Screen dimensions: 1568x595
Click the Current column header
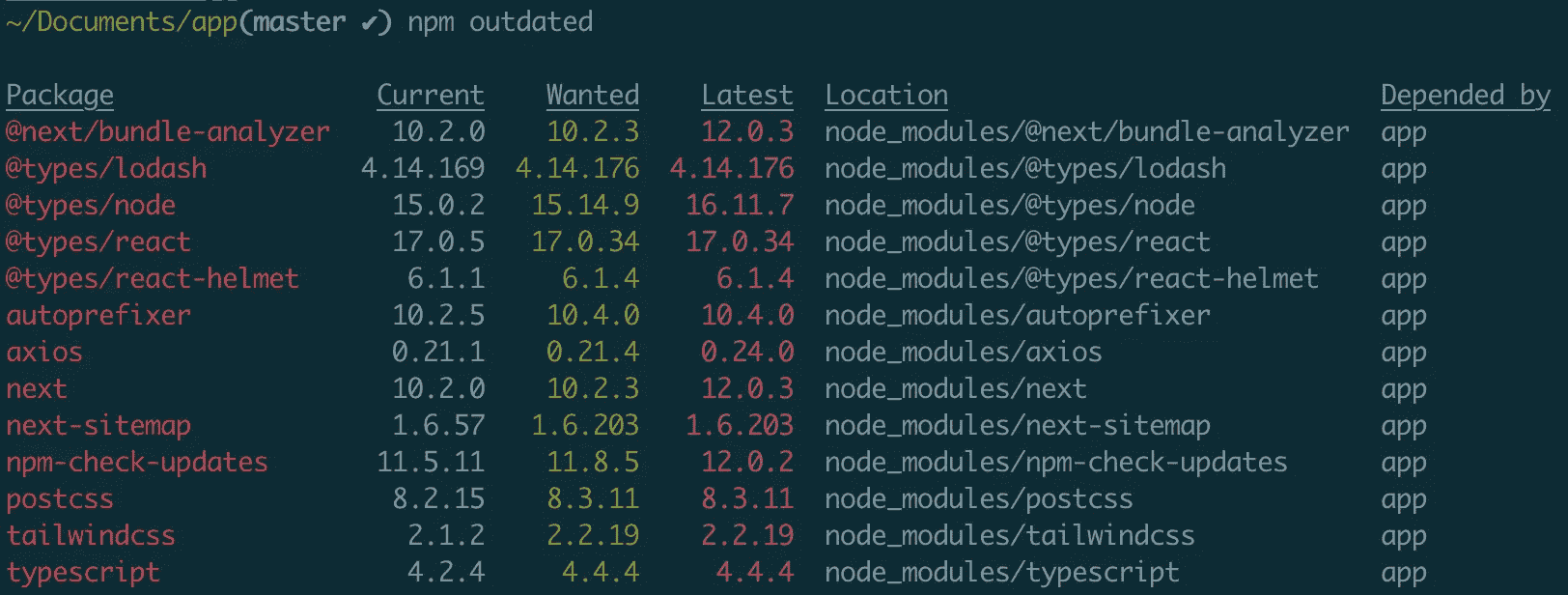click(x=430, y=95)
